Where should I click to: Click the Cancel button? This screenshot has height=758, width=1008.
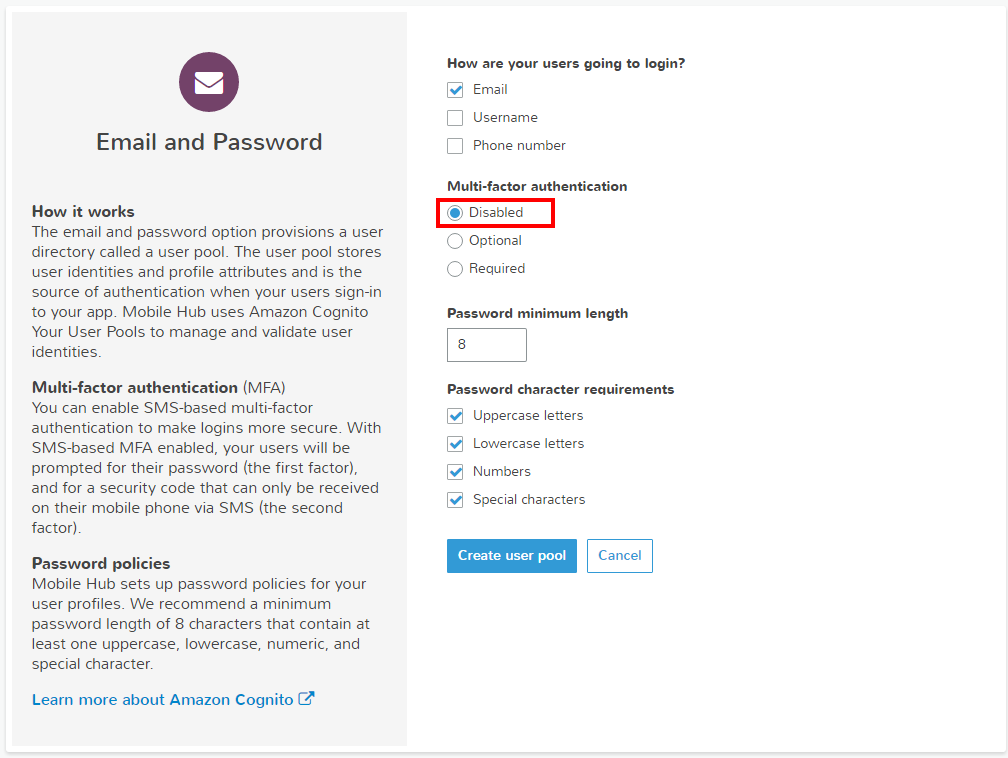[620, 555]
